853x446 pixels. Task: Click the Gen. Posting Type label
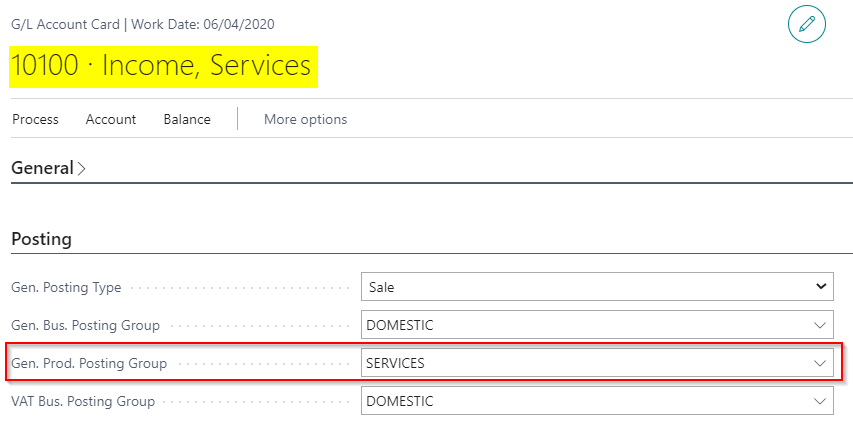pyautogui.click(x=66, y=288)
